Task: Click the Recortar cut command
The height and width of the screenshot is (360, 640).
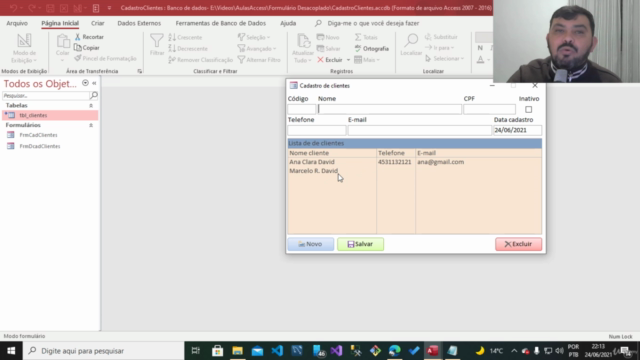Action: point(89,37)
